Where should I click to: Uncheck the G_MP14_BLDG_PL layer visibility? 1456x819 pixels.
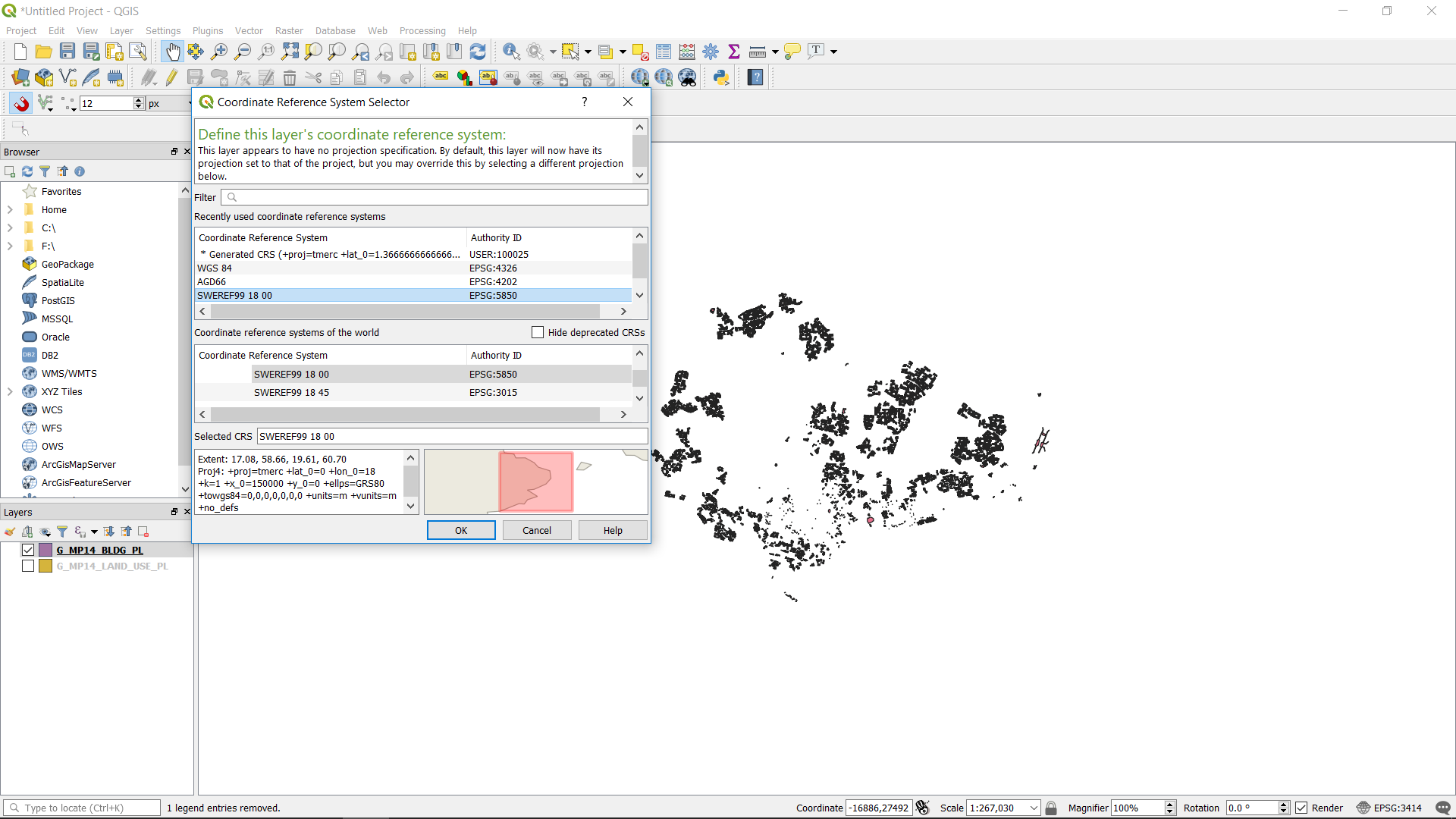28,550
